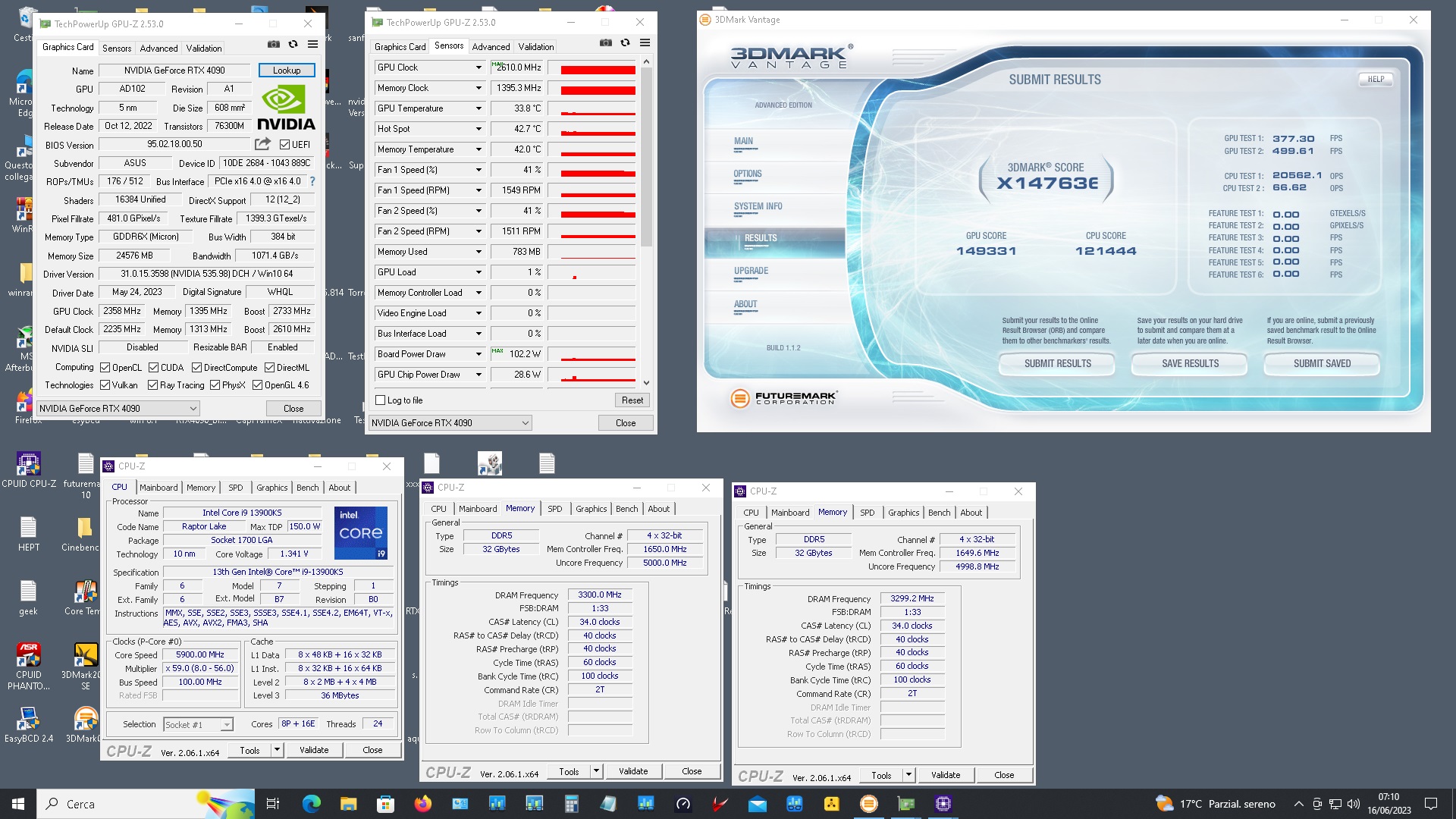Click SAVE RESULTS in 3DMark Vantage
Screen dimensions: 1456x819
[x=1190, y=364]
